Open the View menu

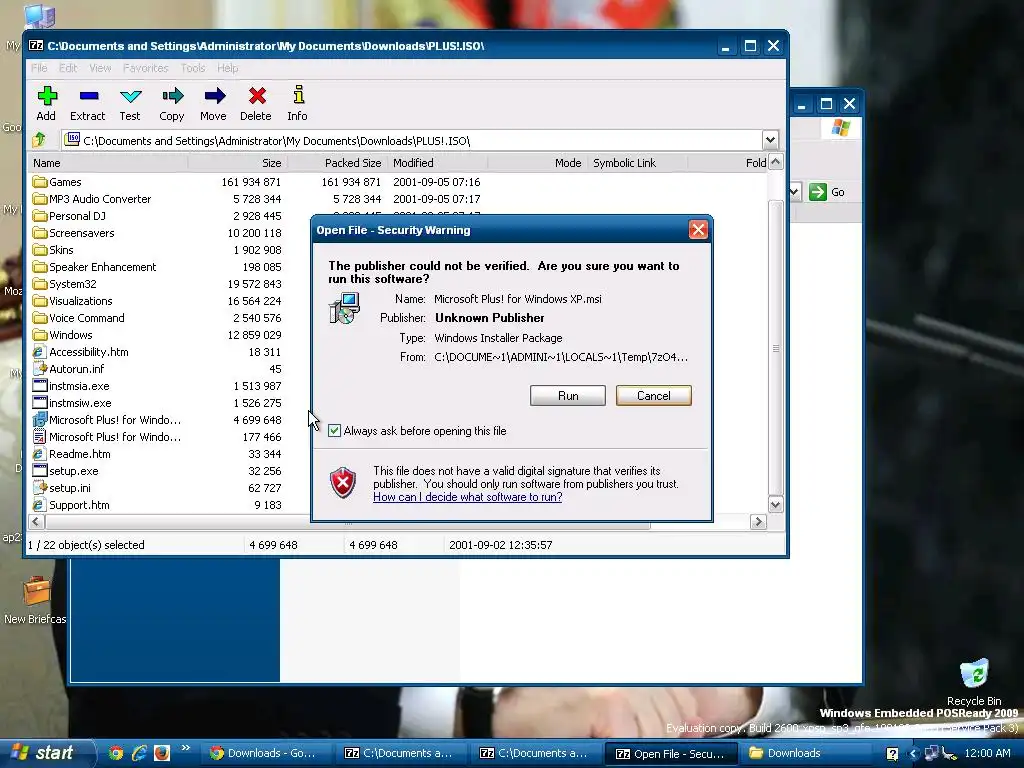100,68
